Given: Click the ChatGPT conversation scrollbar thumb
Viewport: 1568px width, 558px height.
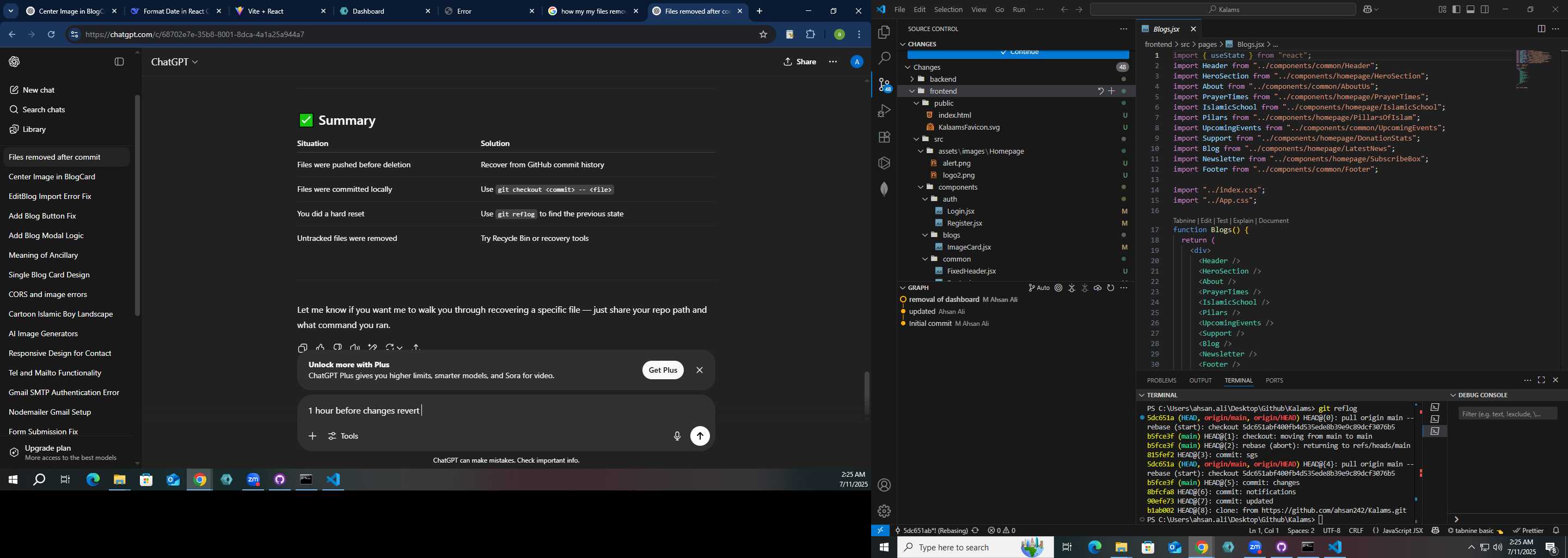Looking at the screenshot, I should pyautogui.click(x=866, y=393).
